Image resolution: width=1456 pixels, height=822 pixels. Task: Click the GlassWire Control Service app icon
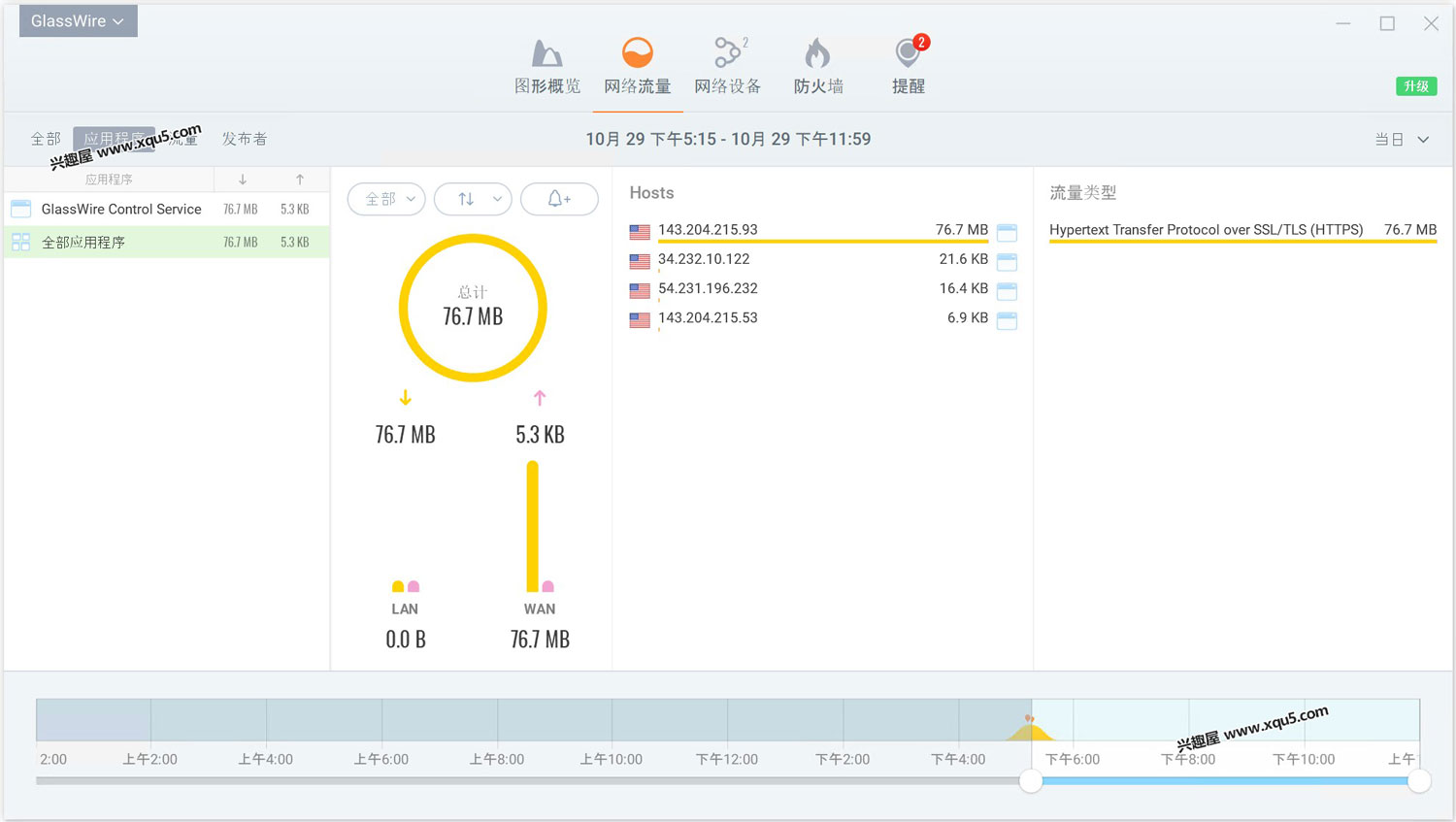point(20,209)
